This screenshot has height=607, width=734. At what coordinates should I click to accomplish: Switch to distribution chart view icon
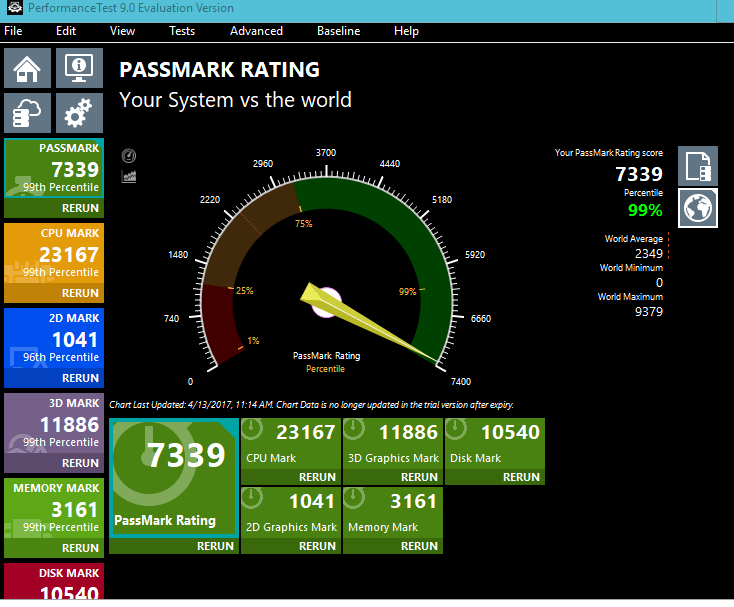click(x=129, y=176)
